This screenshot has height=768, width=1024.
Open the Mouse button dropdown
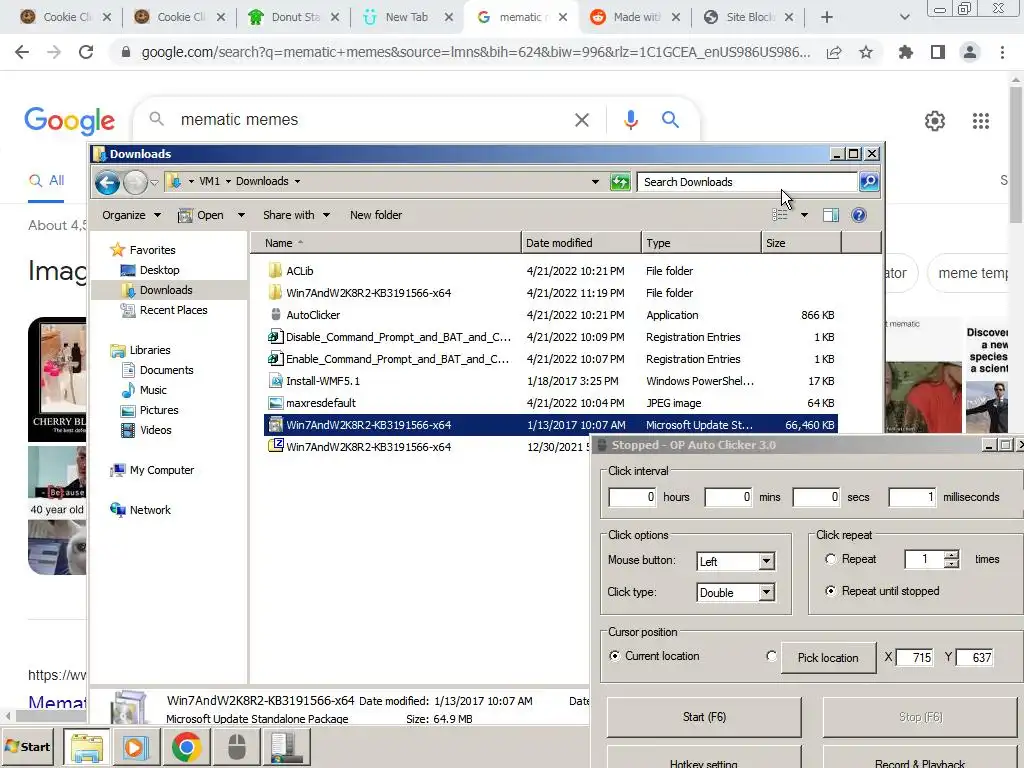[x=767, y=561]
